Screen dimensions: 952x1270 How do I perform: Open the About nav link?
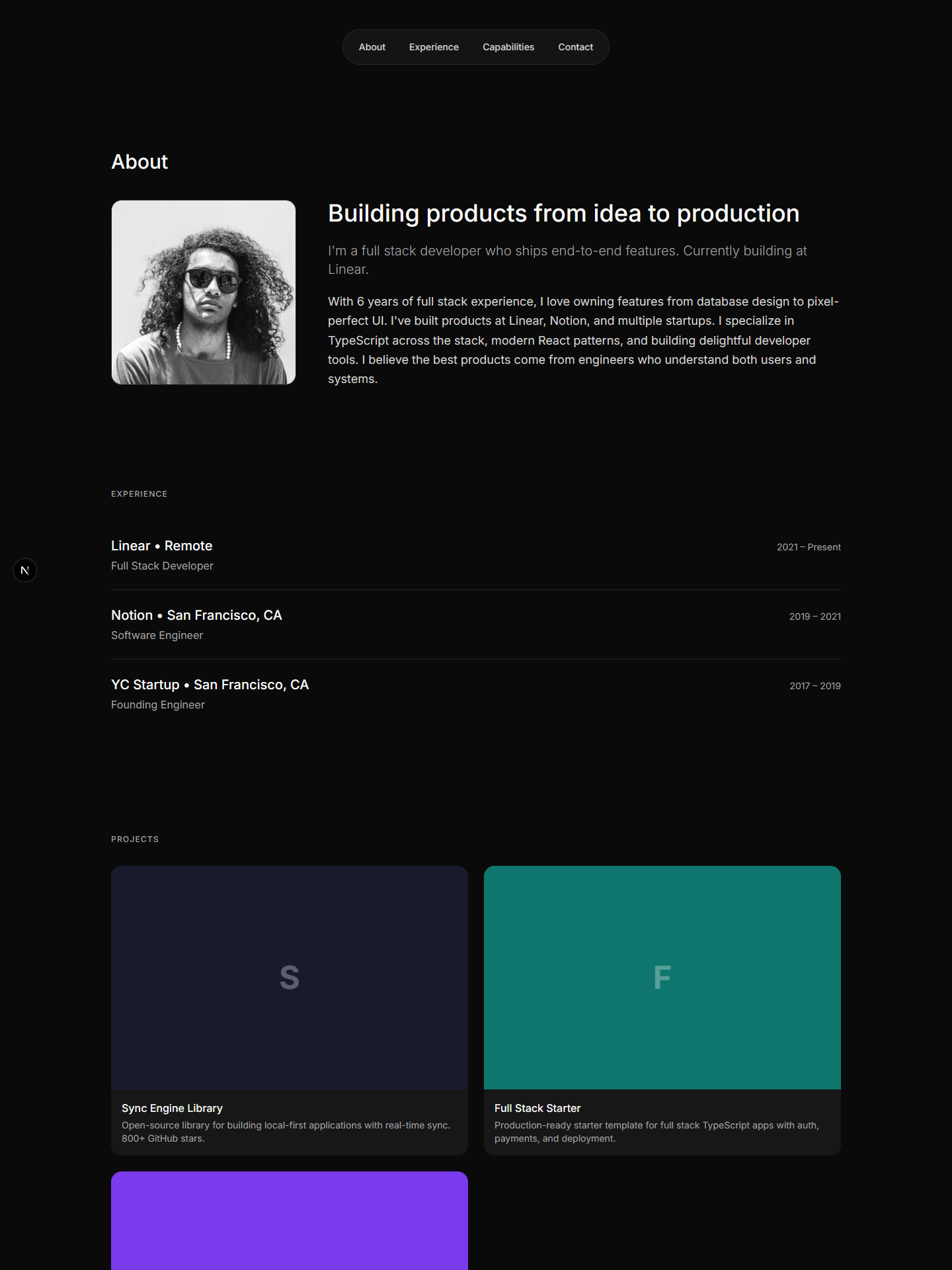click(x=372, y=47)
